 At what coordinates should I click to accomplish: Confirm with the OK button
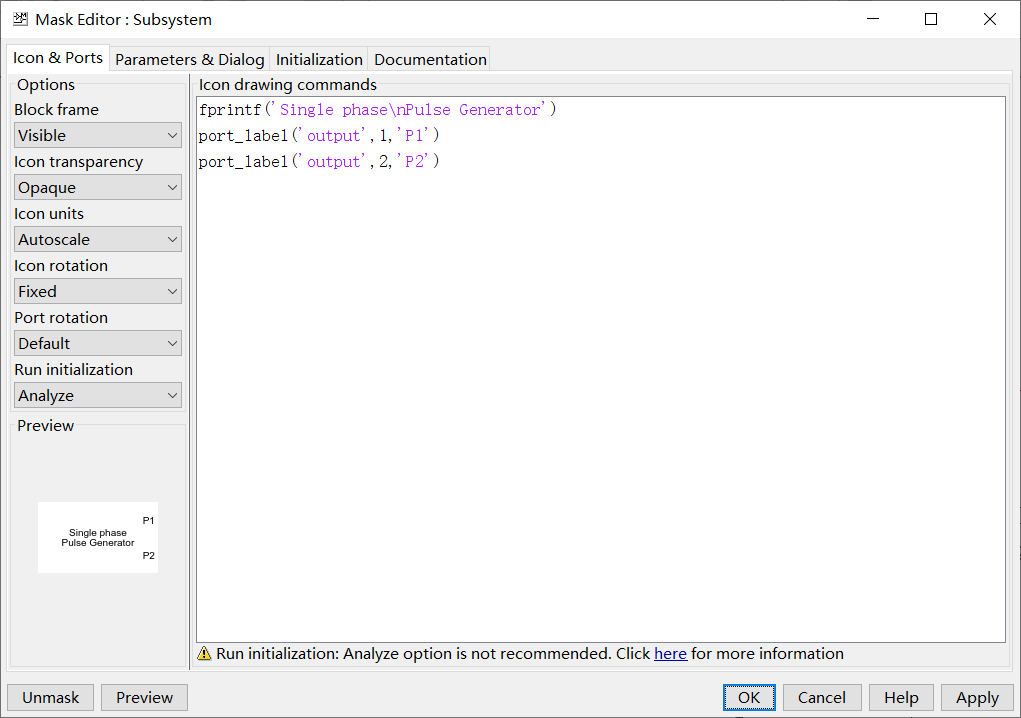coord(749,698)
